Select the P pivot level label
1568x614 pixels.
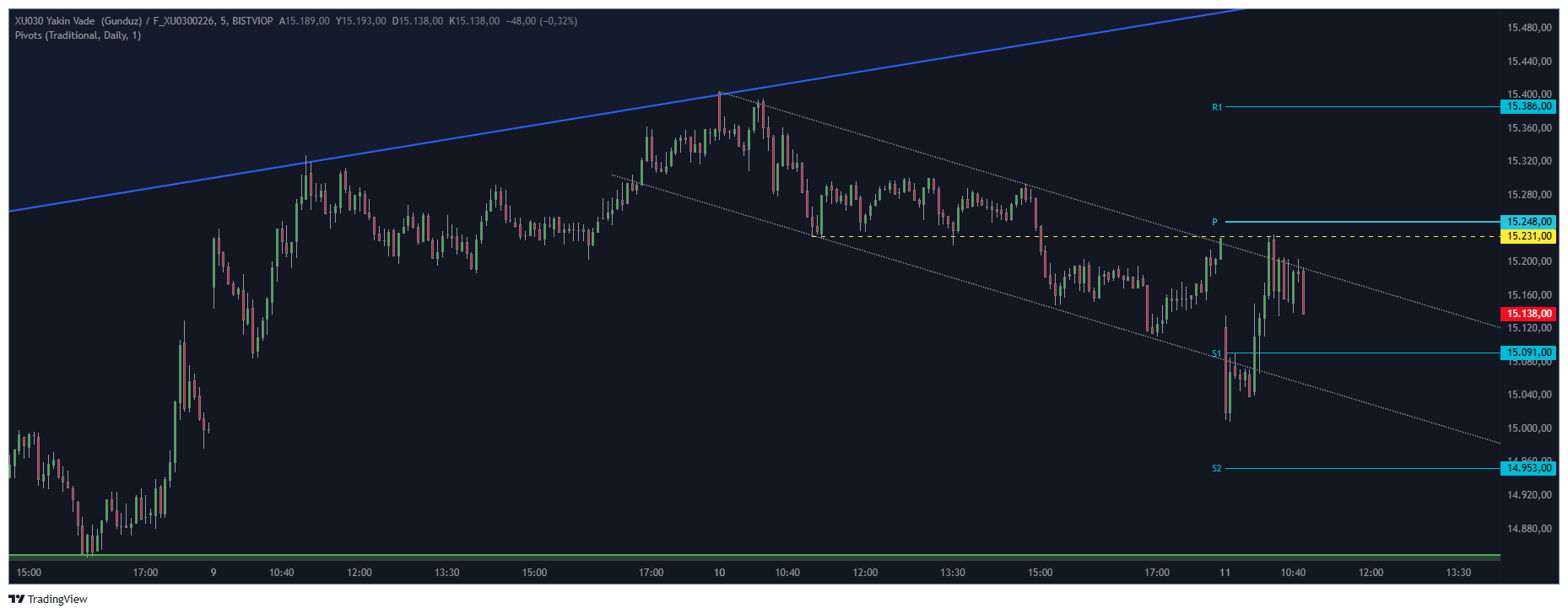pos(1215,222)
